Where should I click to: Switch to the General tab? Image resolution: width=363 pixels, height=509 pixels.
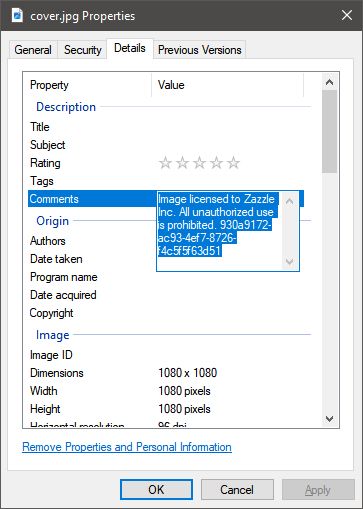point(33,50)
